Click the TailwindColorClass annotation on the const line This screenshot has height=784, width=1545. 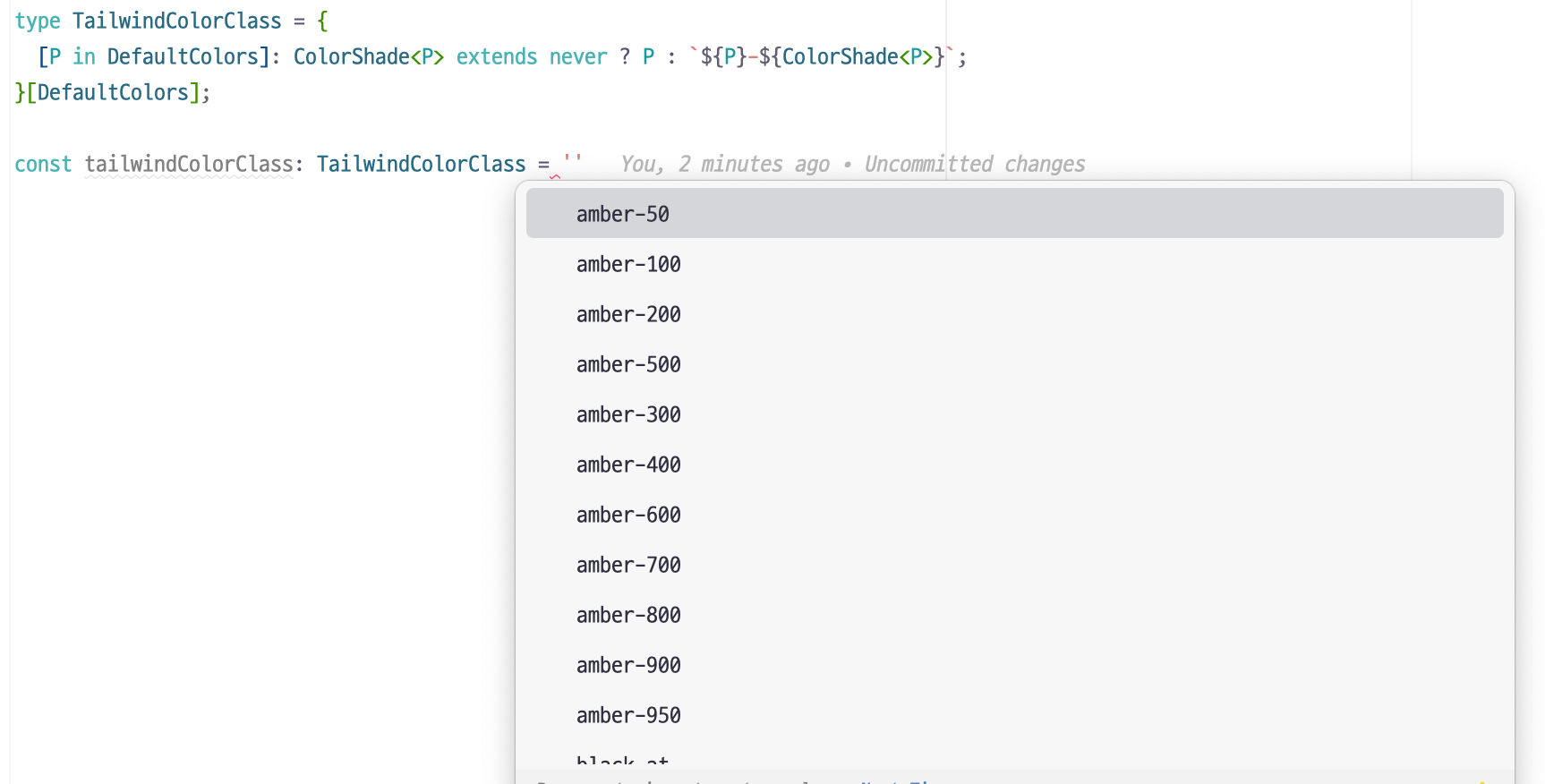point(421,165)
